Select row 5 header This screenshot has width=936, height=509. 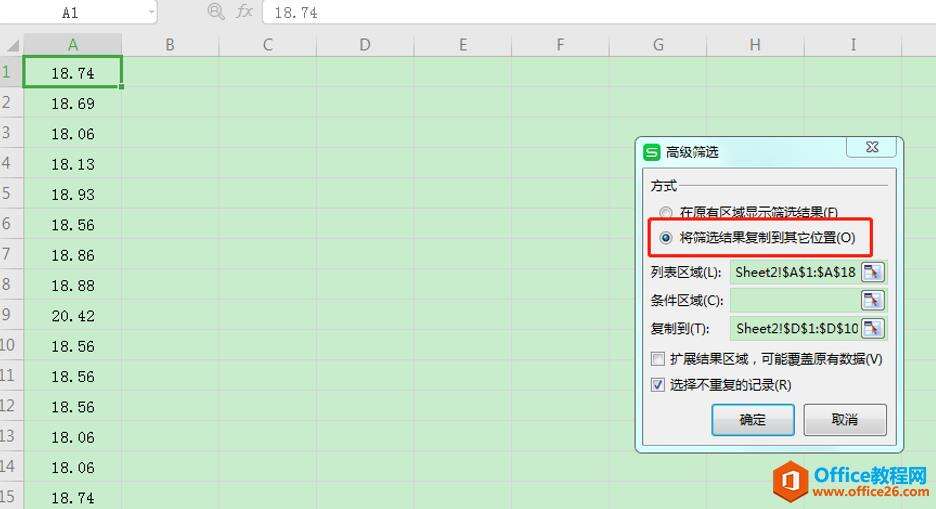point(11,193)
